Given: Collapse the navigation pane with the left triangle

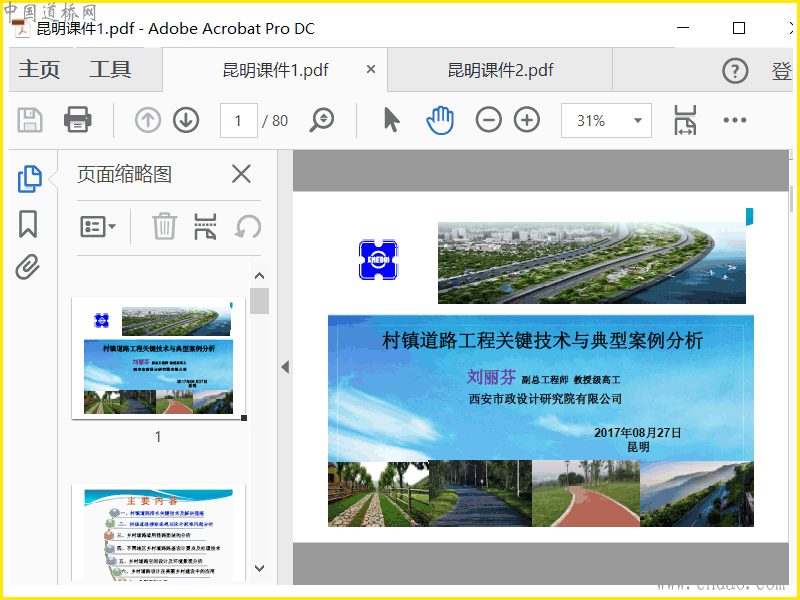Looking at the screenshot, I should pos(285,367).
